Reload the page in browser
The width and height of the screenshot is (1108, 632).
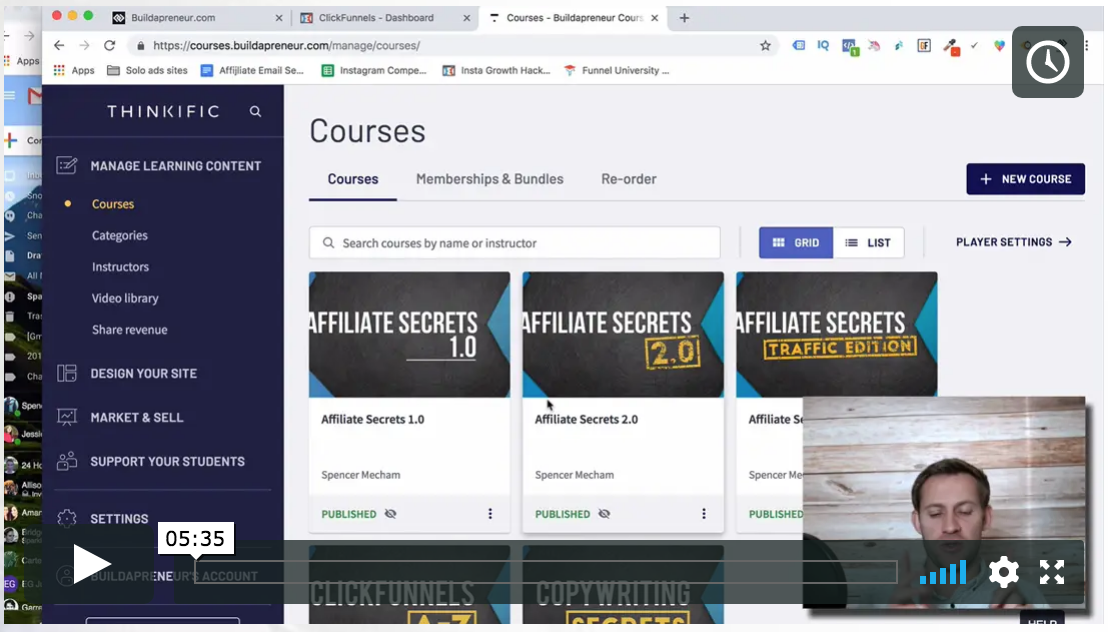(110, 46)
